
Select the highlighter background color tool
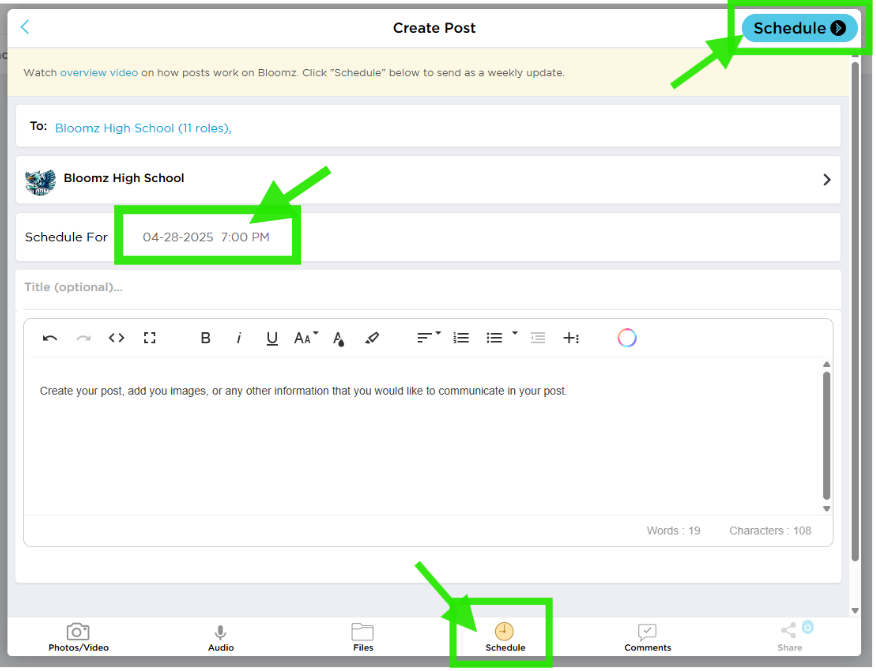tap(372, 338)
